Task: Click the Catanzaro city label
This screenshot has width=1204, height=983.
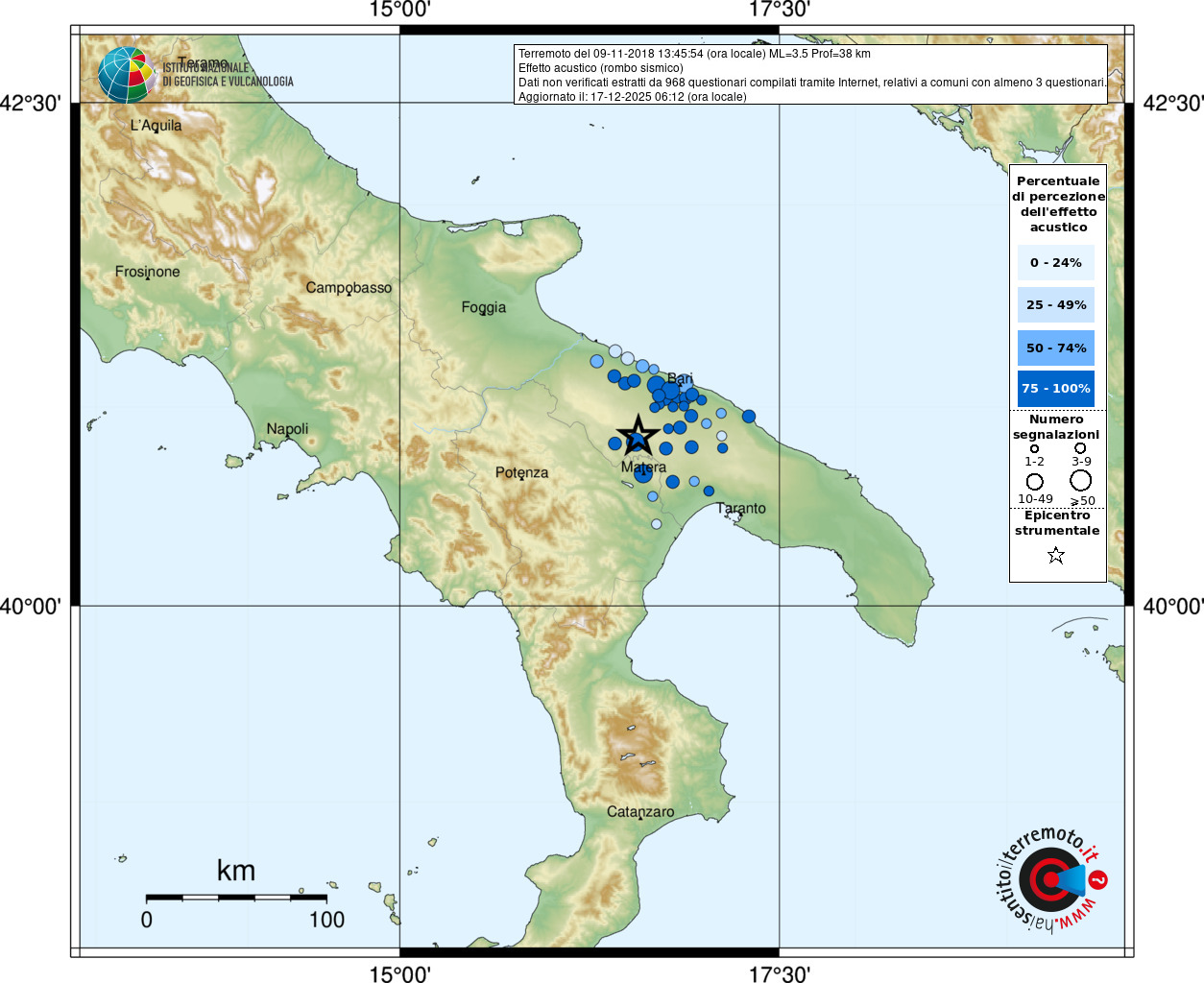Action: click(640, 811)
